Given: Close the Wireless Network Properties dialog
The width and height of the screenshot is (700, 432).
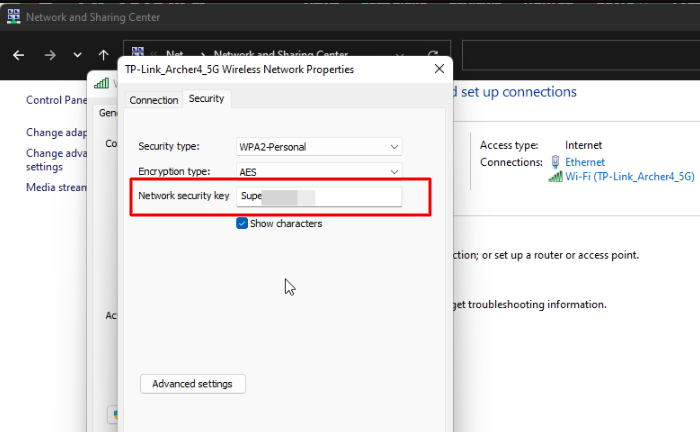Looking at the screenshot, I should pyautogui.click(x=439, y=69).
